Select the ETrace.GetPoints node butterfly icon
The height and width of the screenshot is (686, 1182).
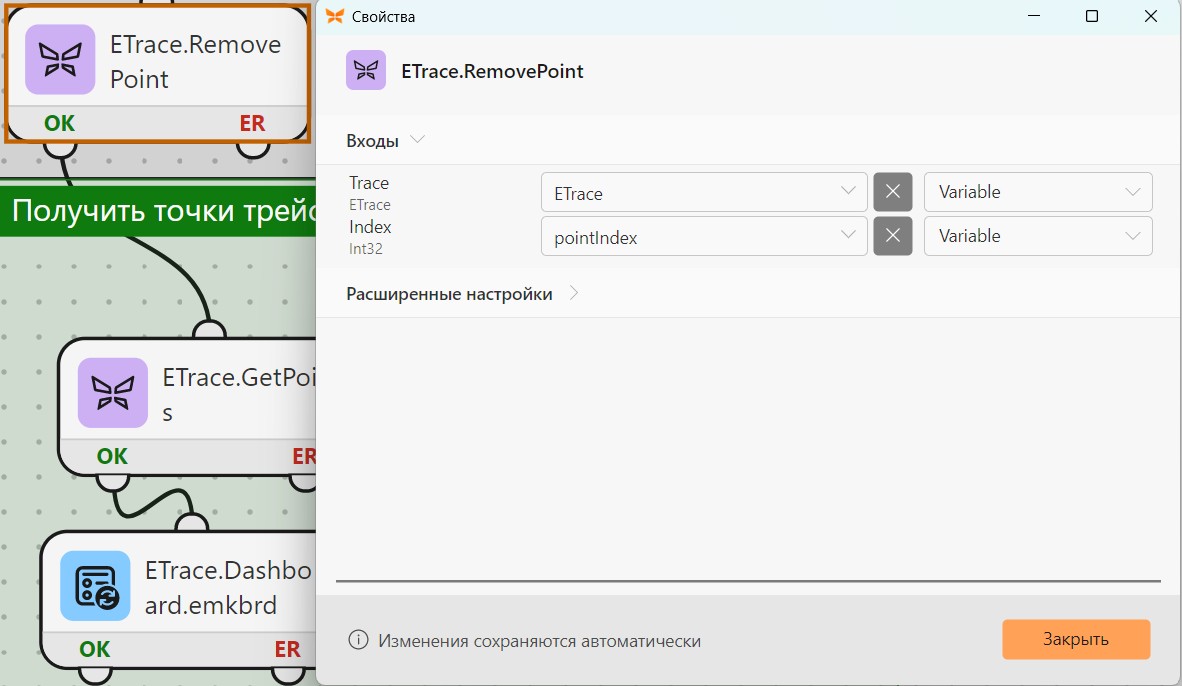coord(113,393)
